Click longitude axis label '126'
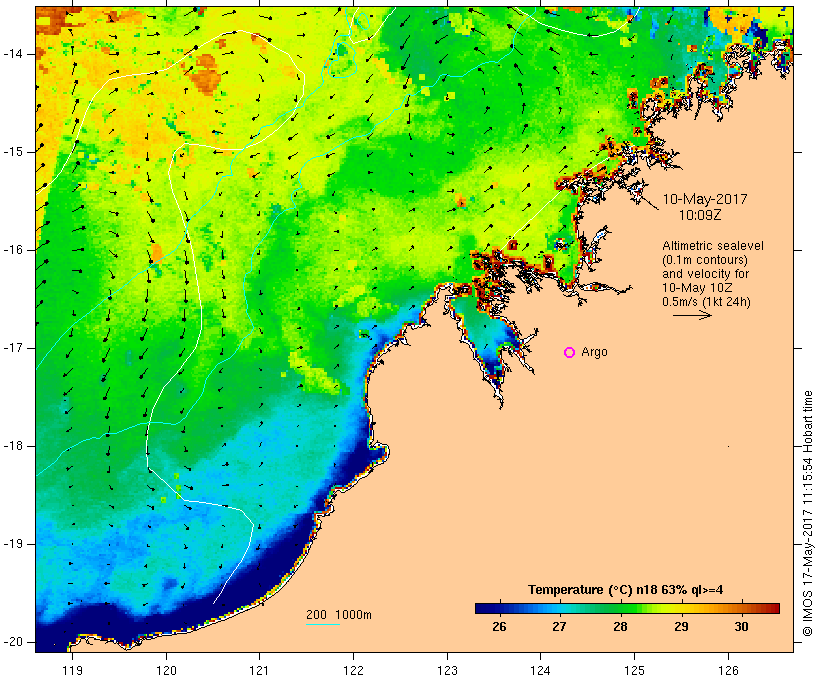Screen dimensions: 820x680 click(728, 671)
